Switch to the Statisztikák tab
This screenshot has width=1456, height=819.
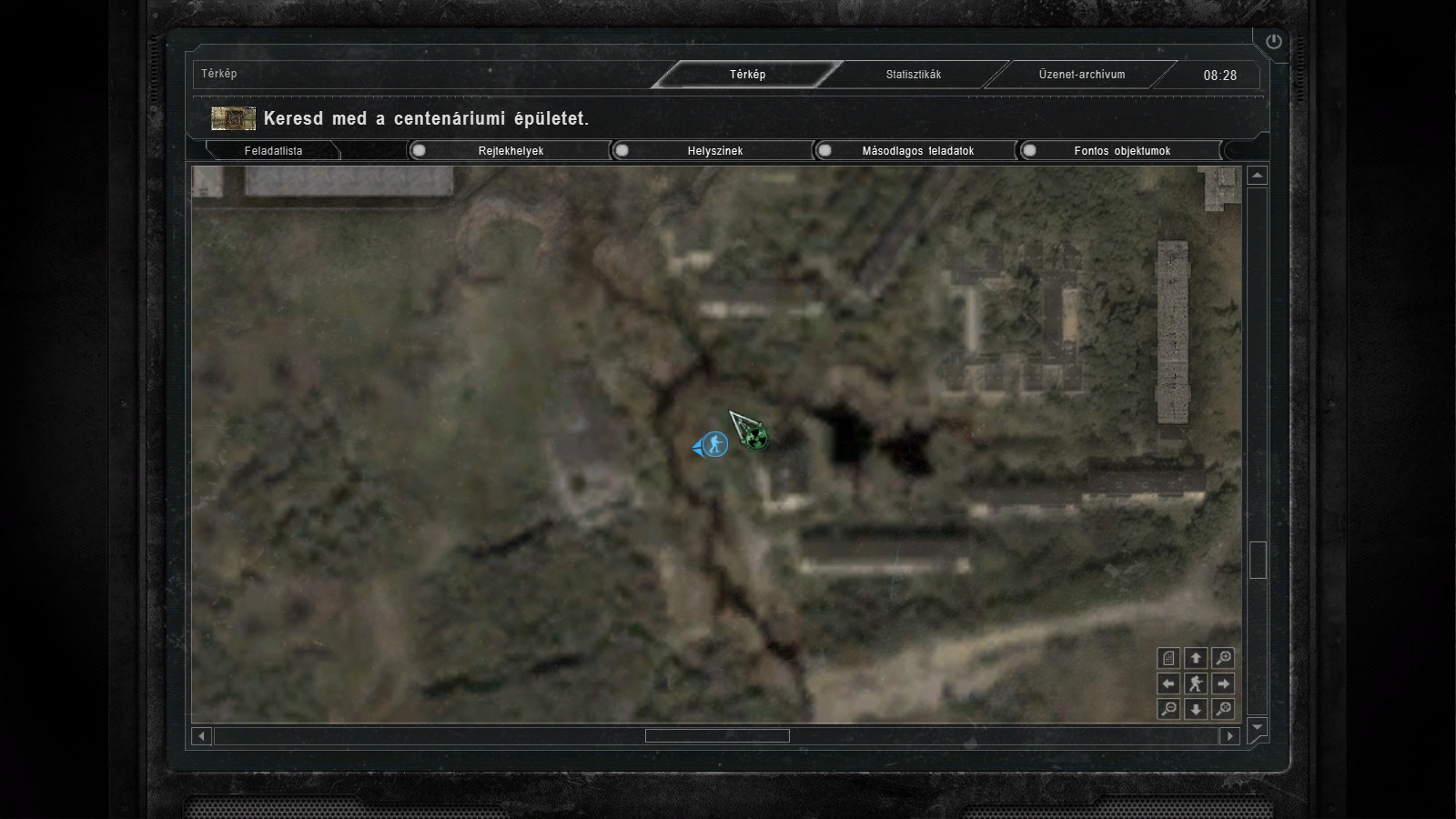click(913, 75)
